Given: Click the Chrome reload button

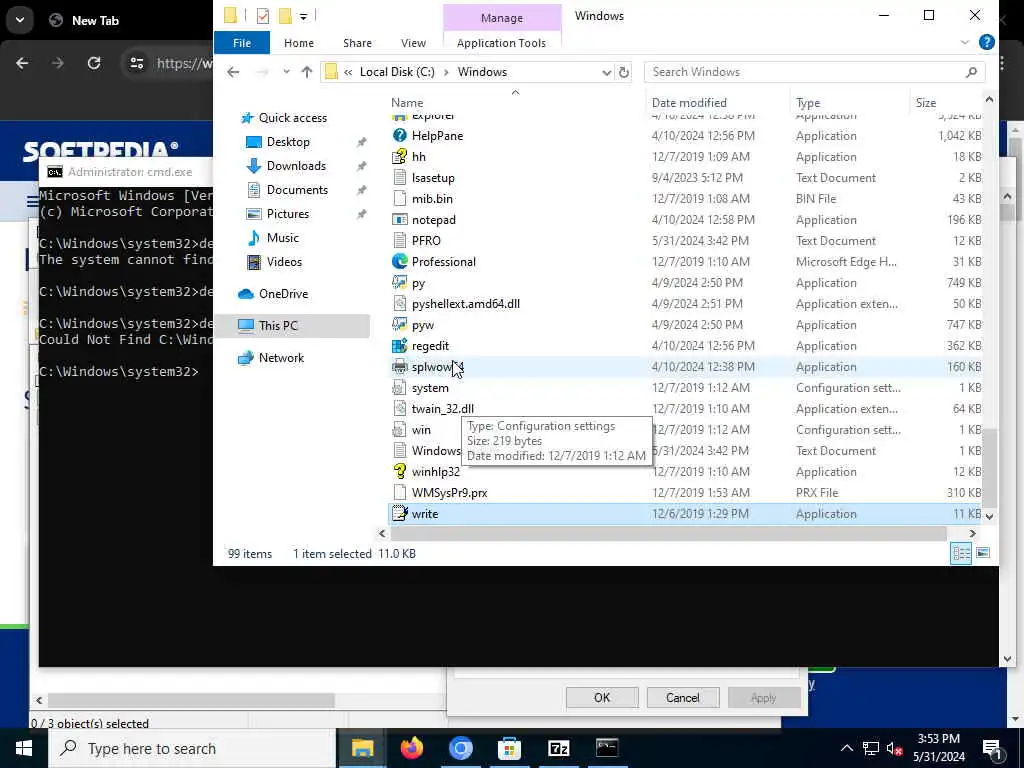Looking at the screenshot, I should coord(94,63).
